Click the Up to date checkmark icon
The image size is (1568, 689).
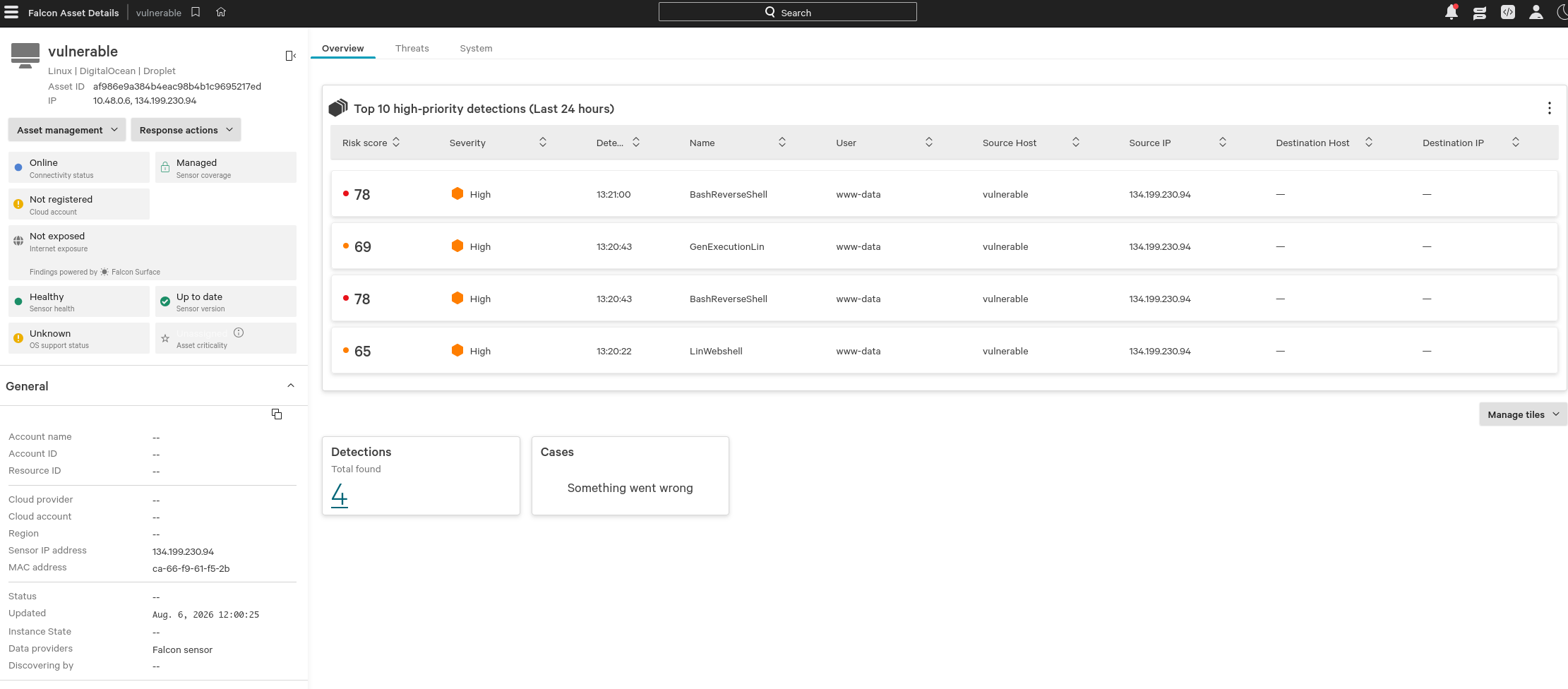click(x=165, y=301)
